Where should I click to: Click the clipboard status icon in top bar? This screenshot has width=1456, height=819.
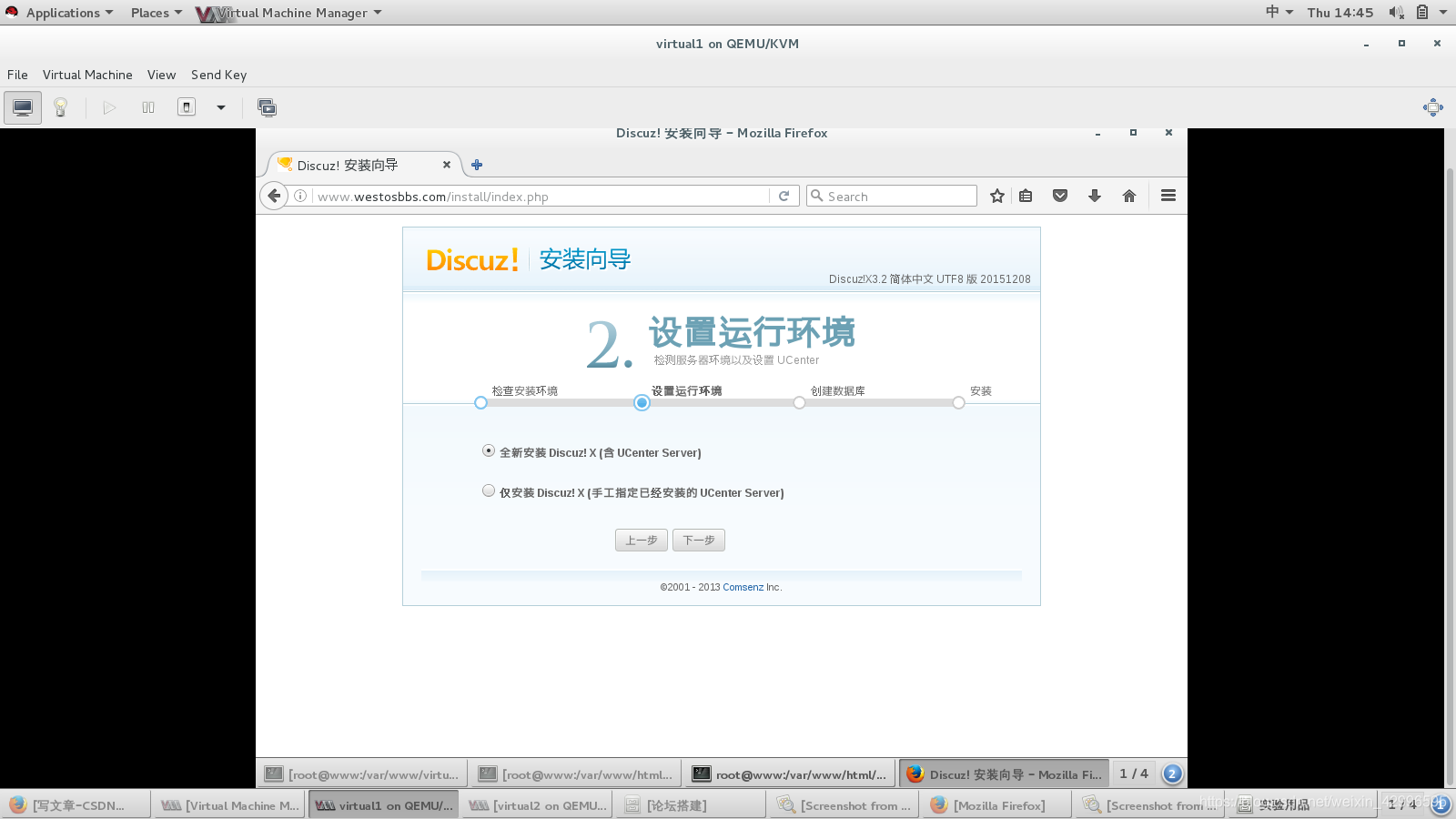[1421, 12]
